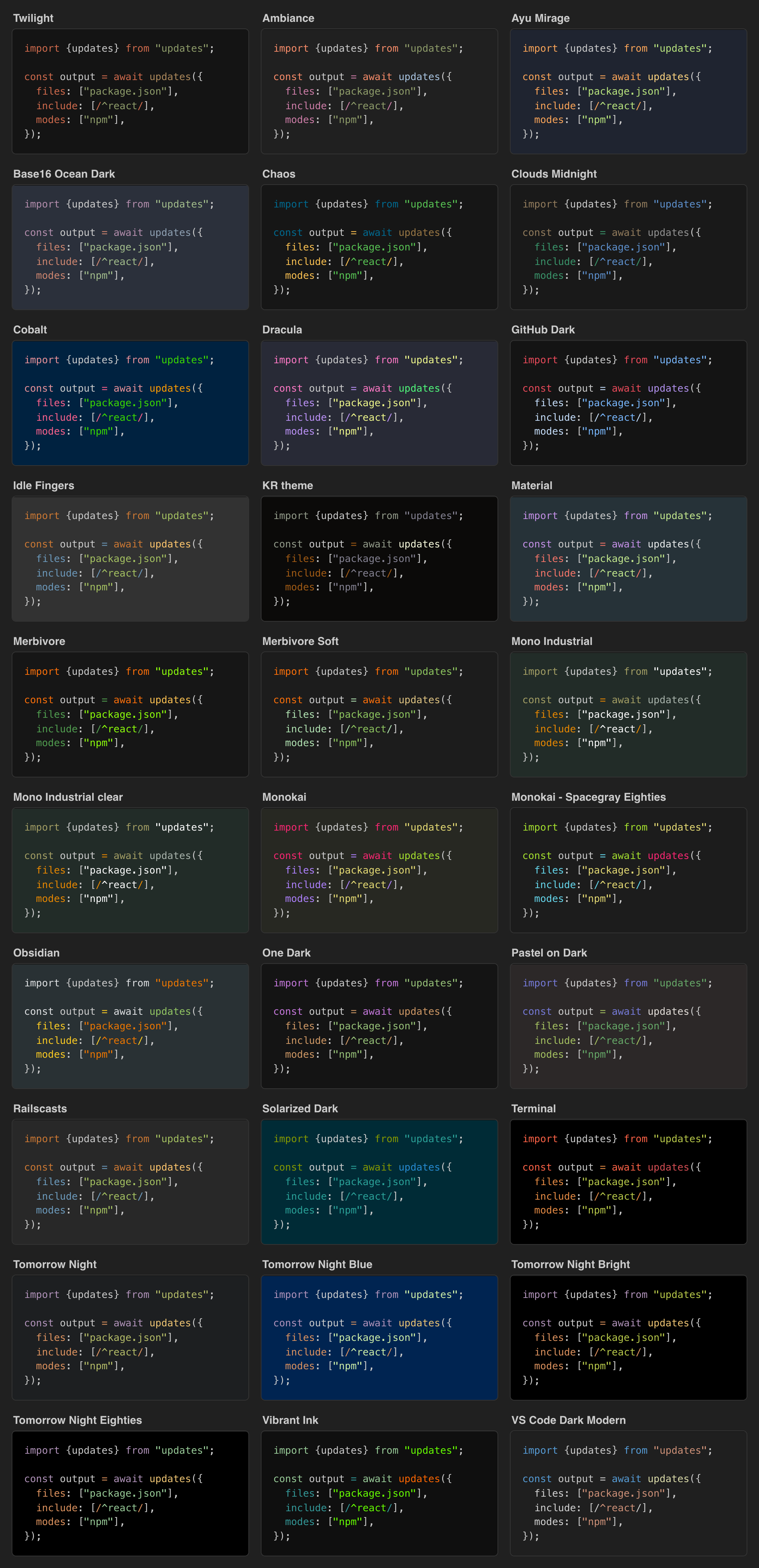
Task: Select the Idle Fingers code preview
Action: [130, 559]
